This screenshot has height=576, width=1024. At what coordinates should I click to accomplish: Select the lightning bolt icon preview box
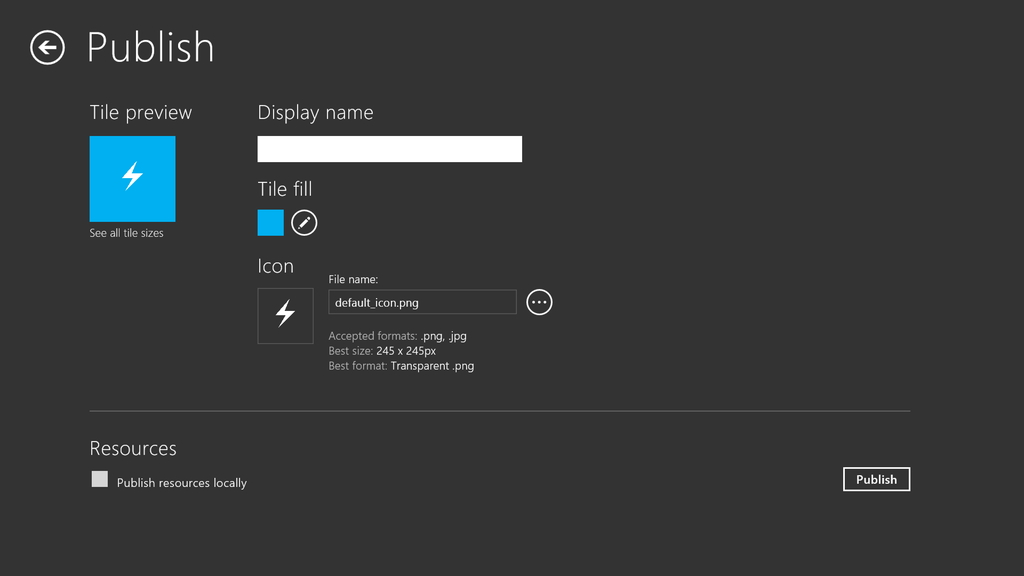pyautogui.click(x=285, y=315)
